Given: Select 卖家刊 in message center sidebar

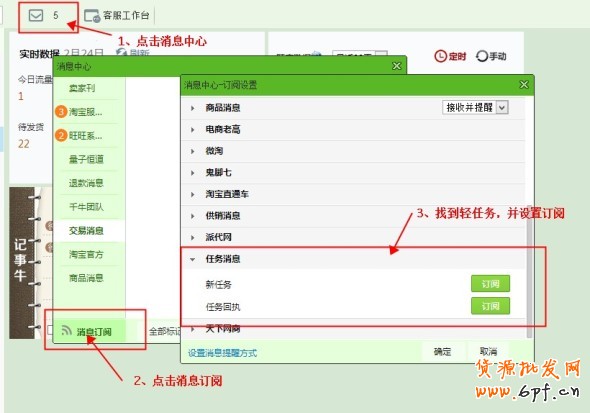Looking at the screenshot, I should pos(82,88).
